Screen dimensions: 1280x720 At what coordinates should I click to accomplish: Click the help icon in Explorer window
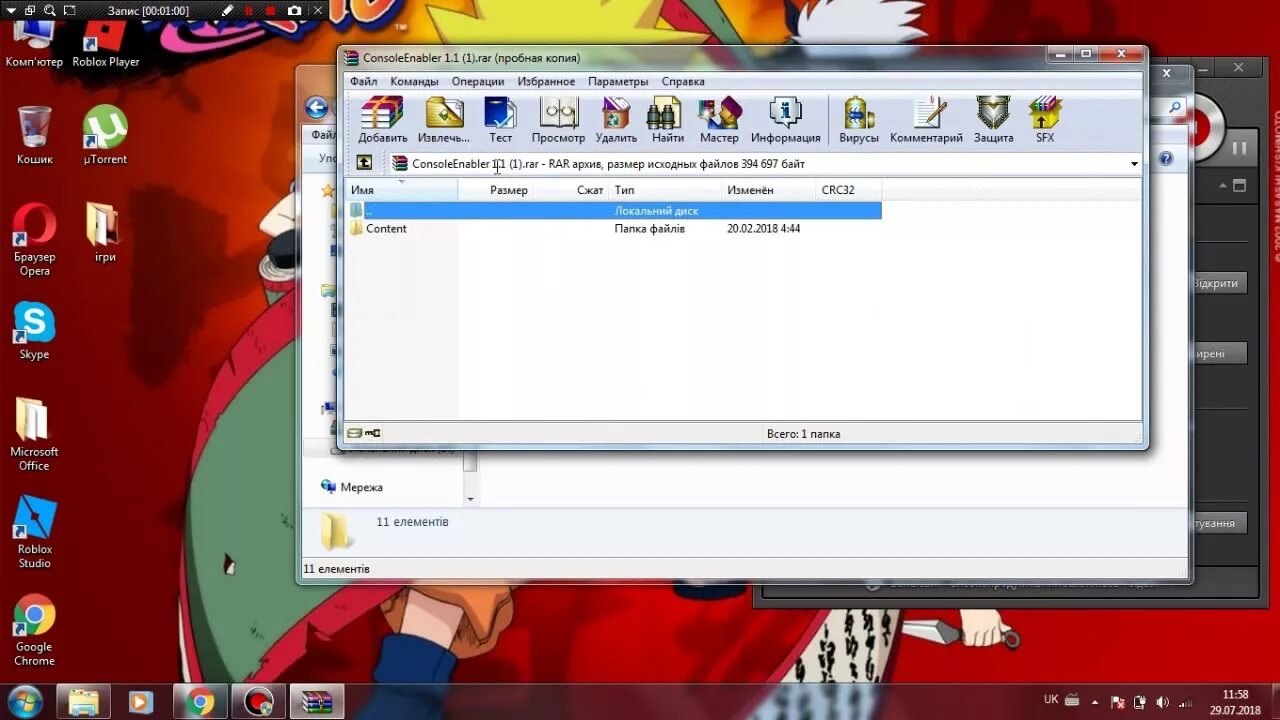[1165, 158]
